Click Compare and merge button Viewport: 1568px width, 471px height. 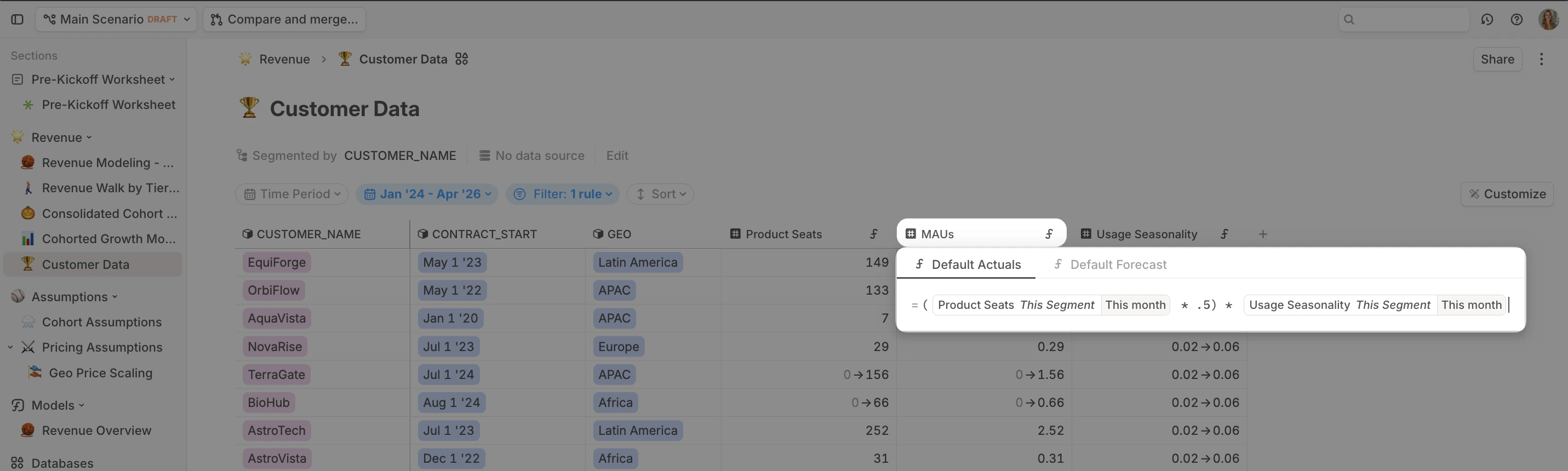[284, 20]
